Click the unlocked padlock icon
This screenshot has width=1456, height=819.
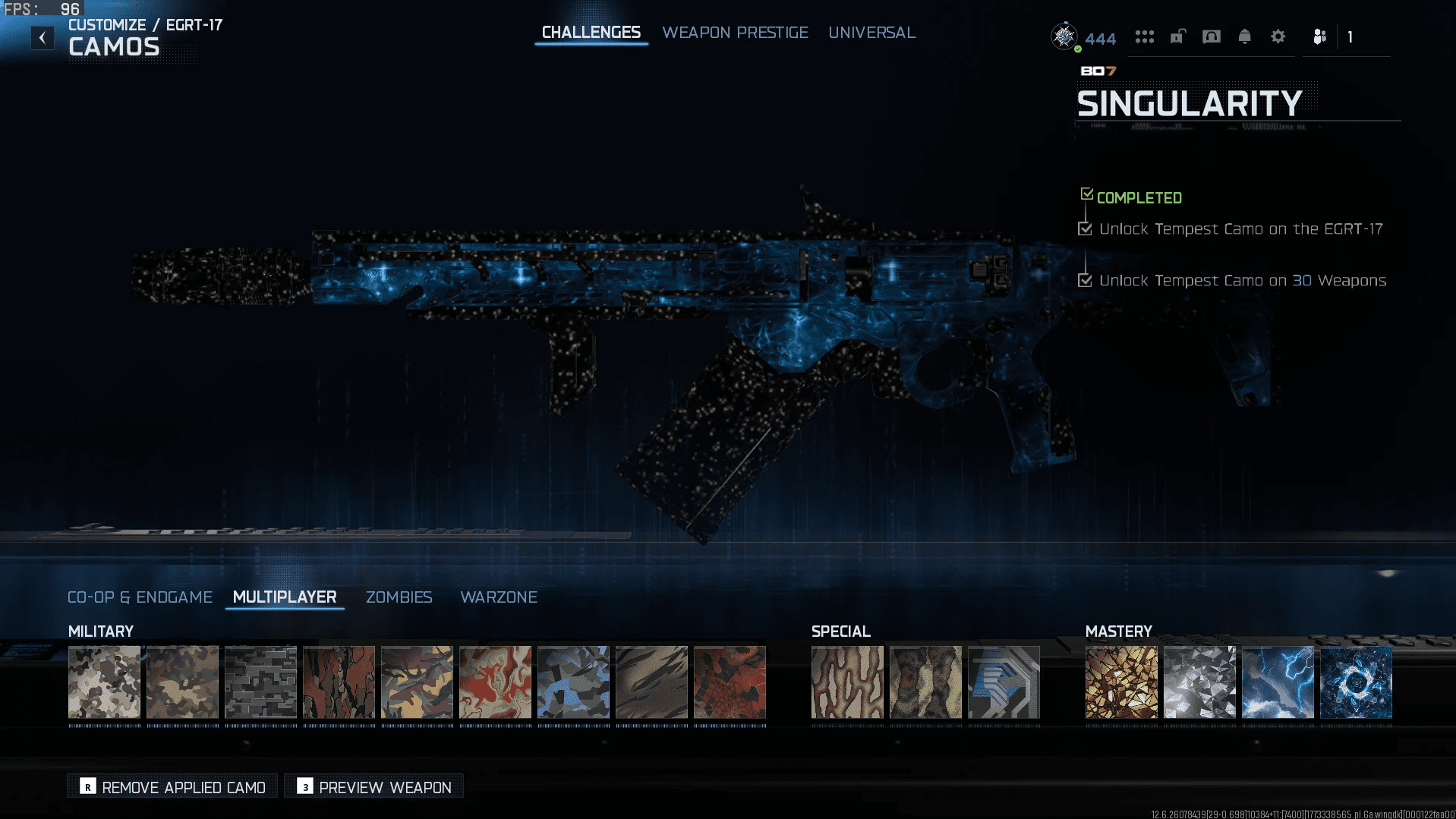1177,36
